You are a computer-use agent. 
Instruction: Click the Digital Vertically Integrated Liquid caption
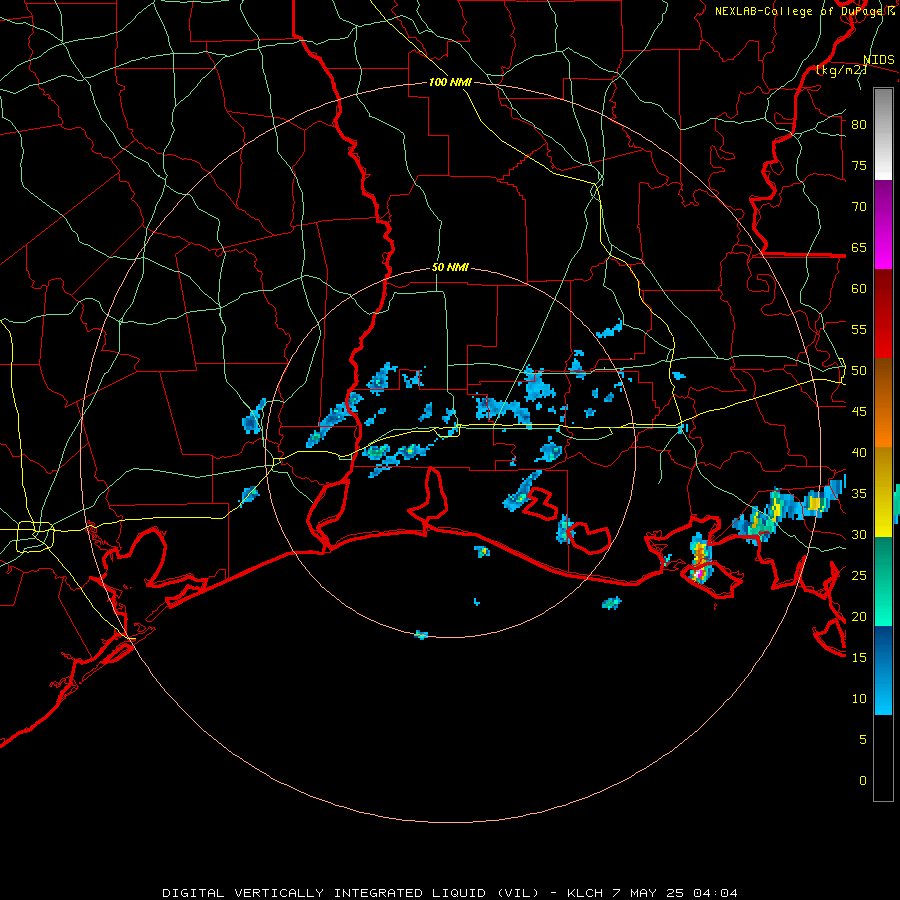tap(449, 893)
